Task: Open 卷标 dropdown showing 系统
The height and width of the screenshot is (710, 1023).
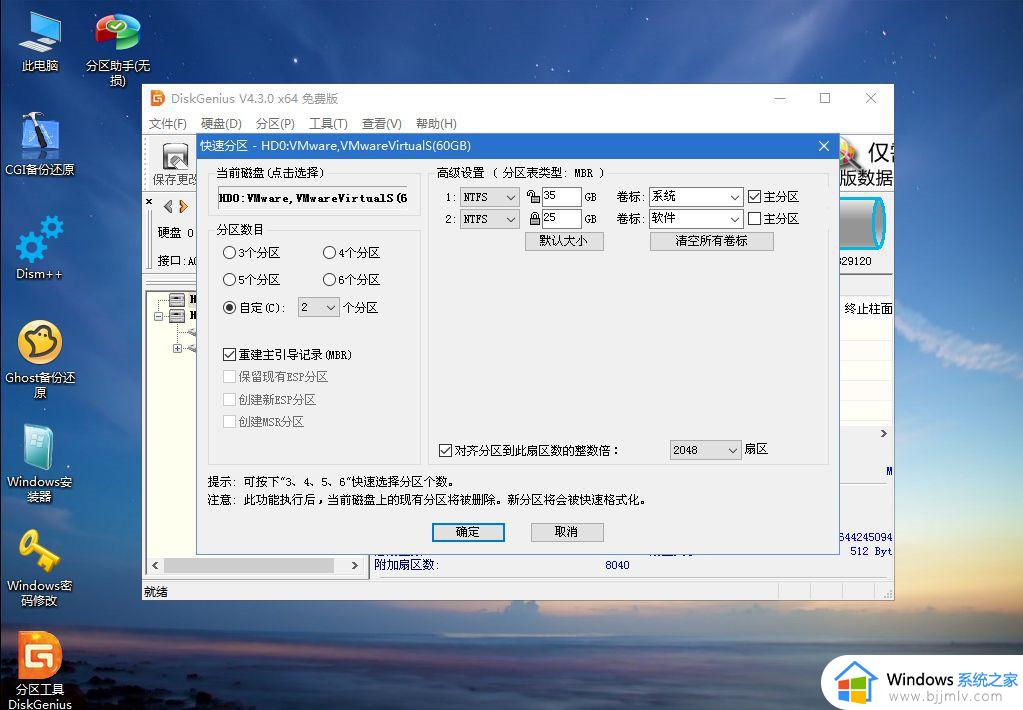Action: tap(696, 197)
